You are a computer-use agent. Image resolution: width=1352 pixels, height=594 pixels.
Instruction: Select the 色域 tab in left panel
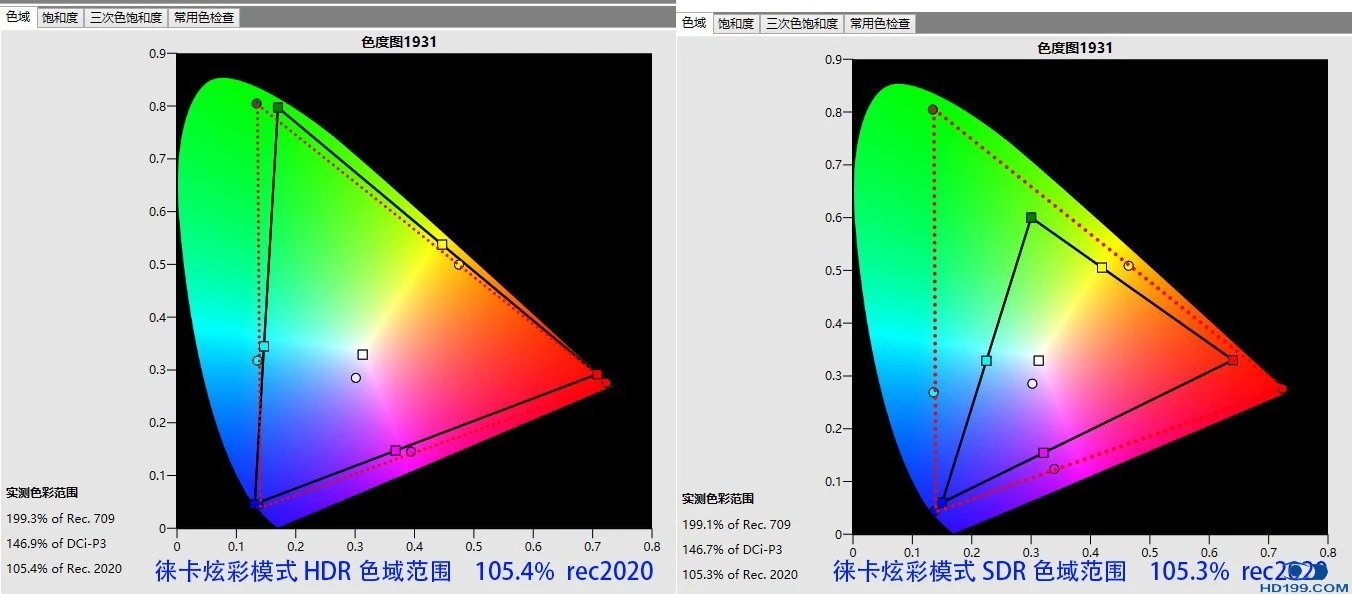pyautogui.click(x=18, y=17)
